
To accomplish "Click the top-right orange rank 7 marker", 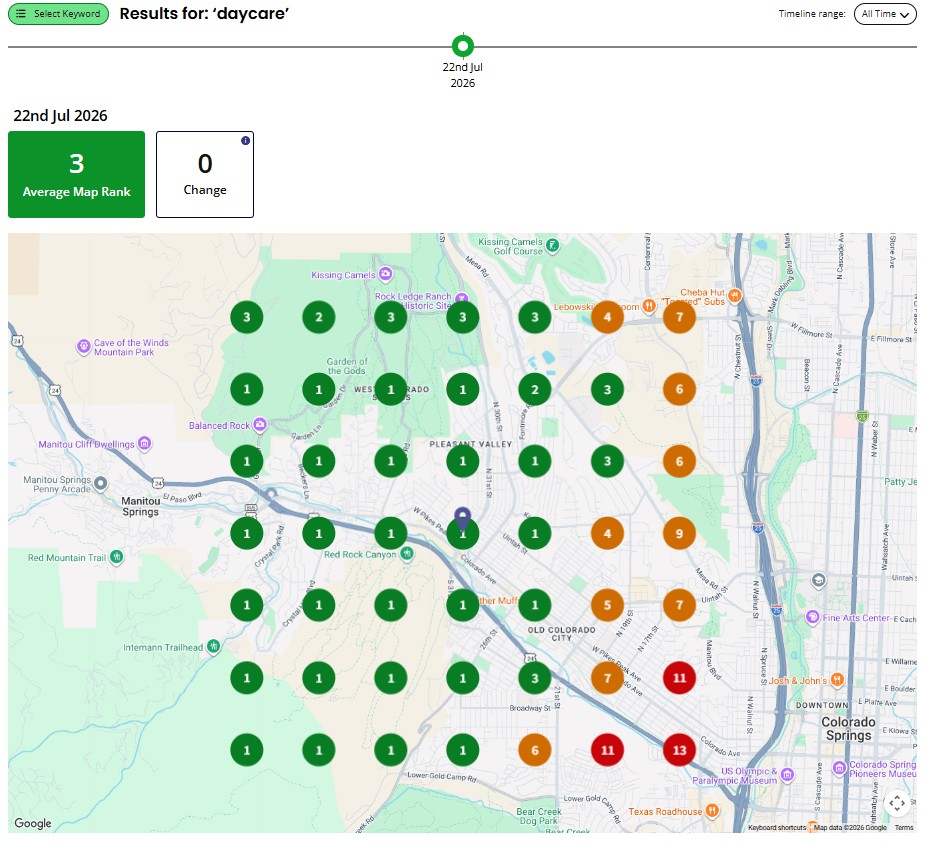I will 679,317.
